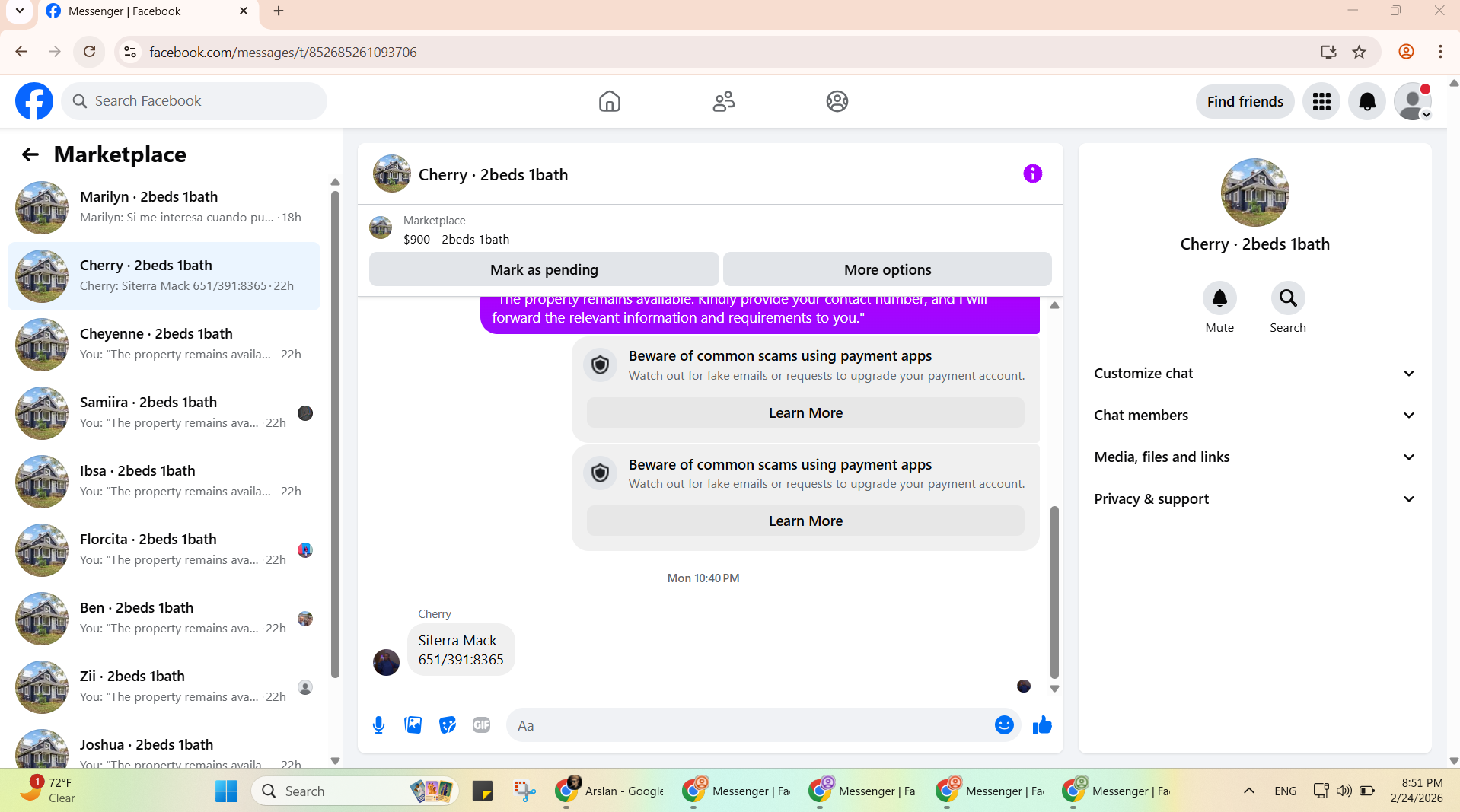Open the account profile avatar menu
1460x812 pixels.
pyautogui.click(x=1413, y=101)
